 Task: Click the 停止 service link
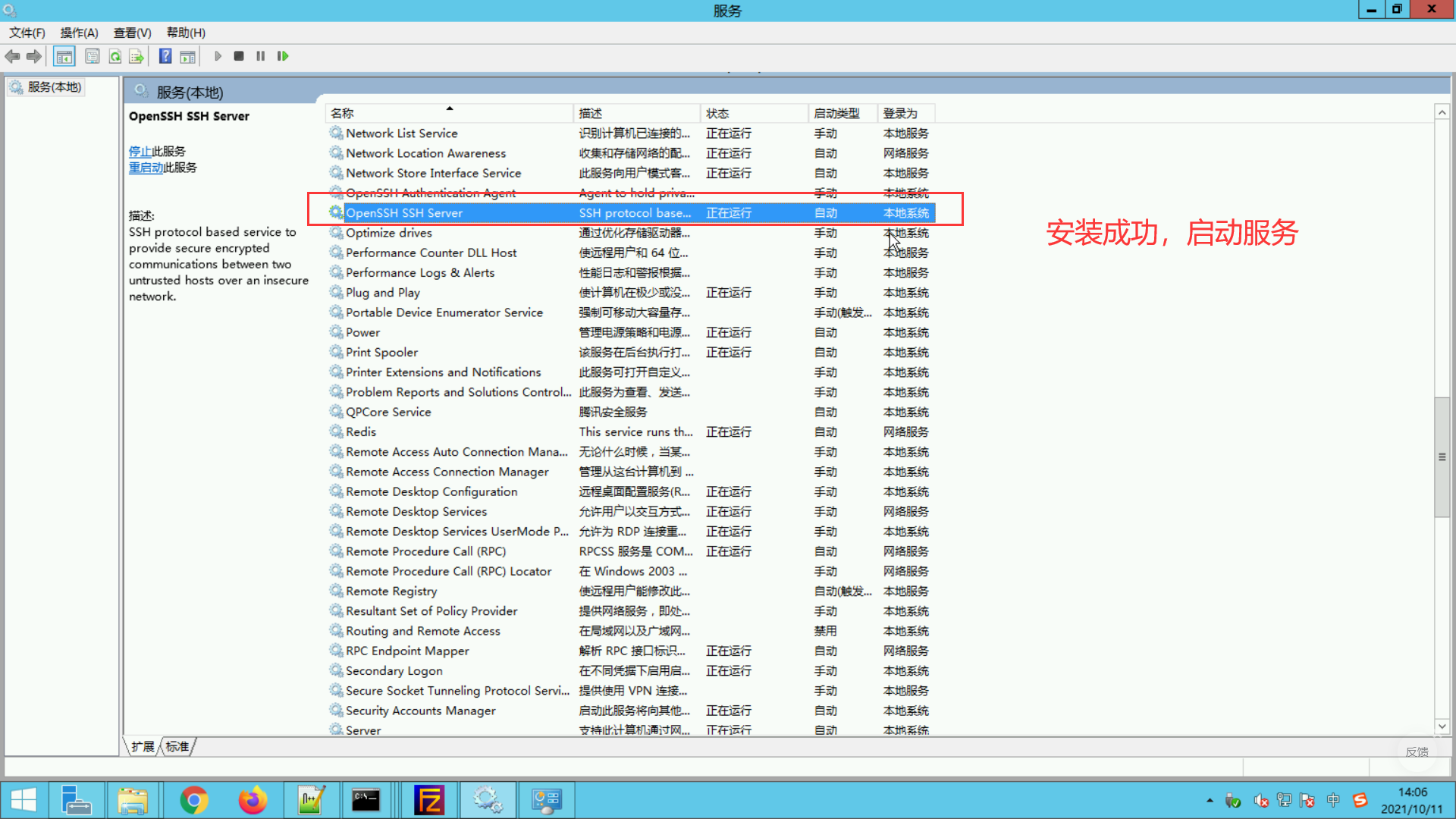coord(140,152)
